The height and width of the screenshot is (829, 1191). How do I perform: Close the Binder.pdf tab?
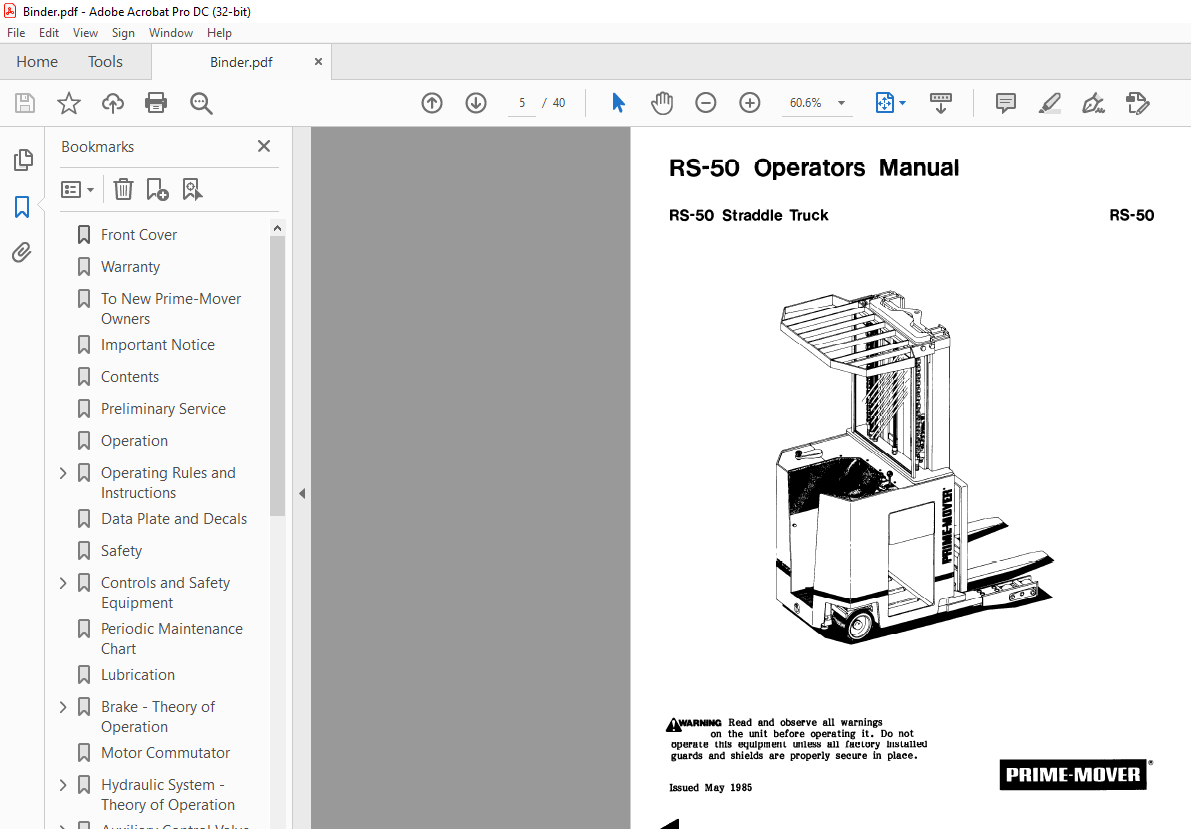pyautogui.click(x=318, y=62)
